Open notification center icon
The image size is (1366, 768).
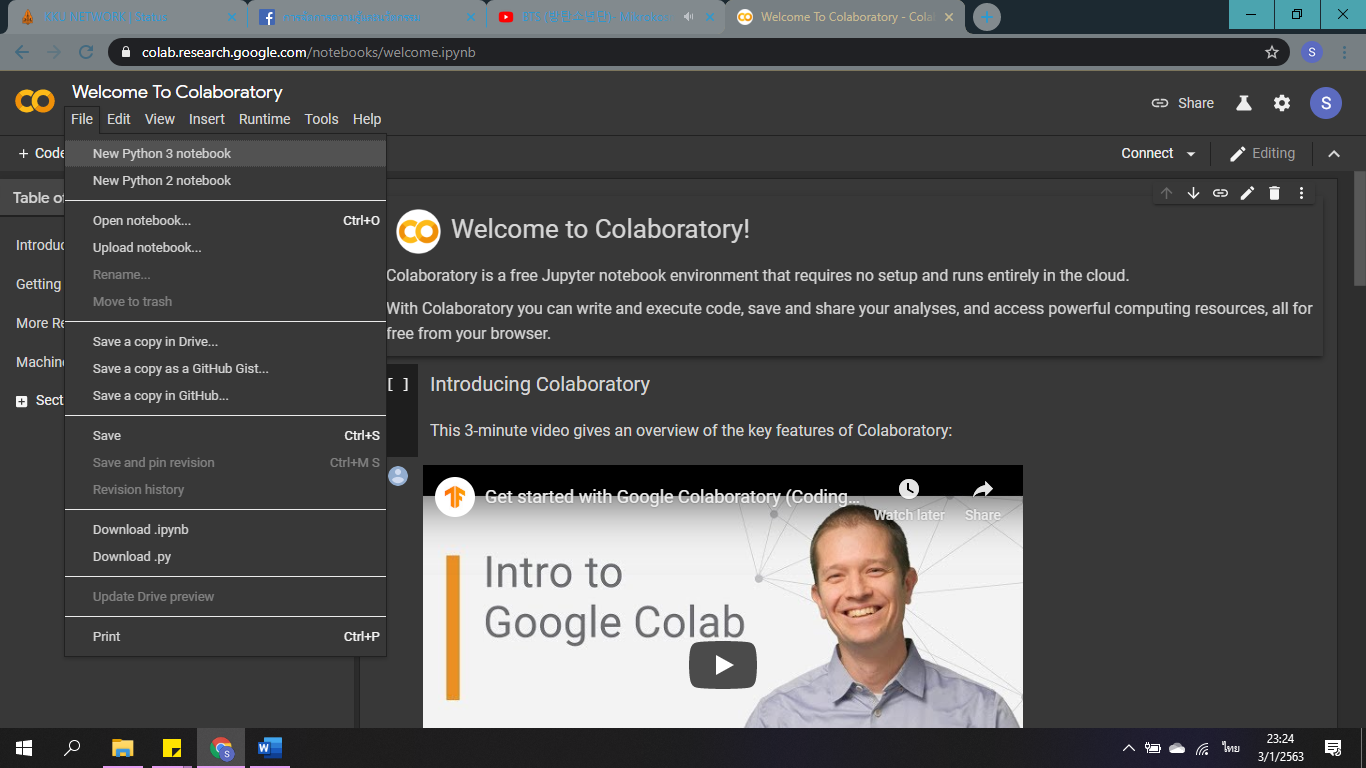click(x=1332, y=747)
